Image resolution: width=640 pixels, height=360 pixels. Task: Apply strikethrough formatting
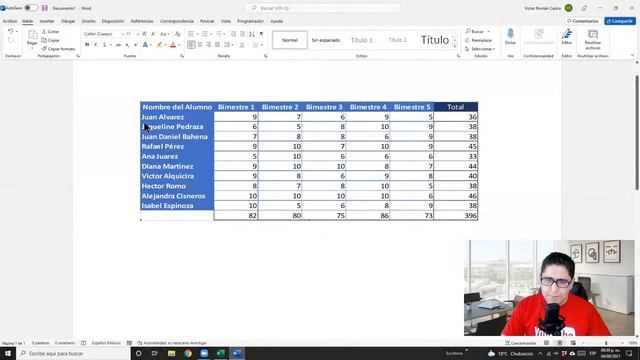118,45
